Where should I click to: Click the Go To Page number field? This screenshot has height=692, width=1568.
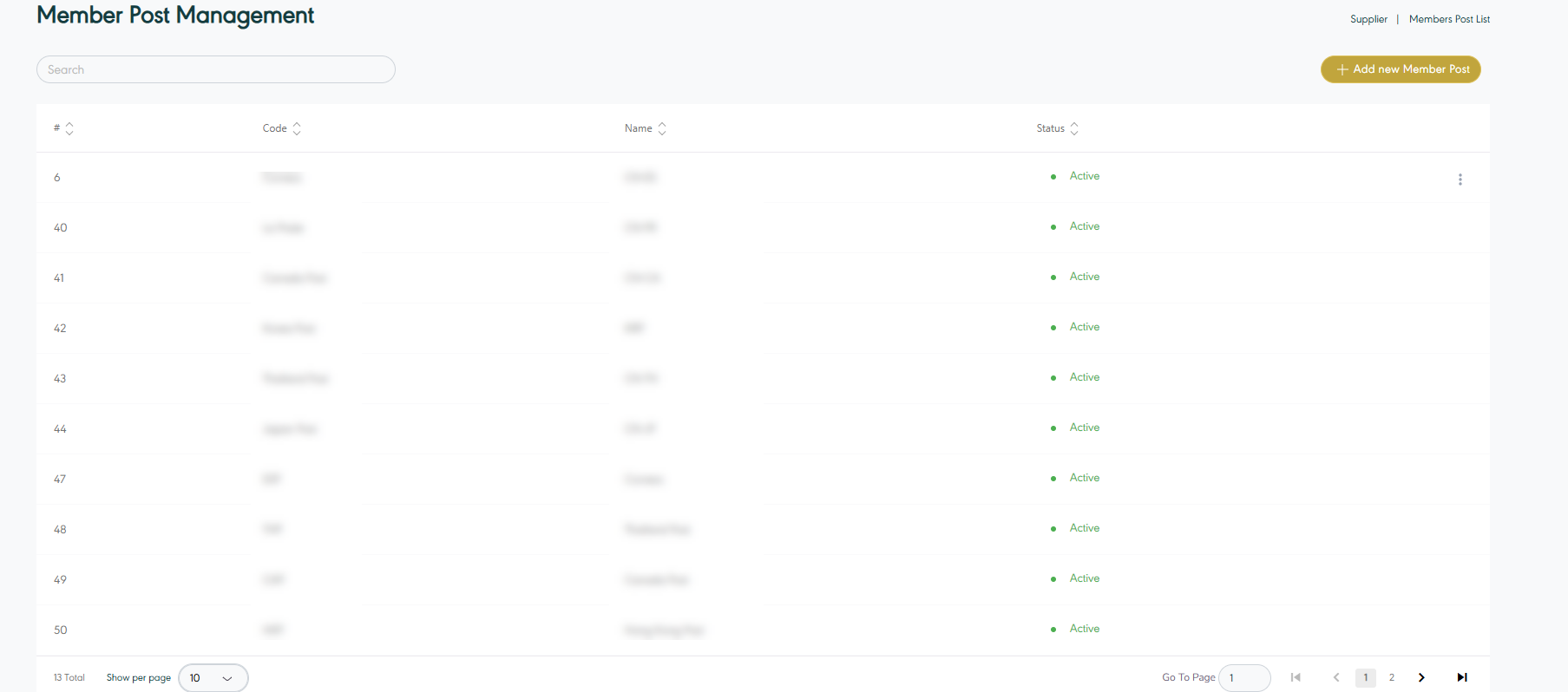point(1244,678)
